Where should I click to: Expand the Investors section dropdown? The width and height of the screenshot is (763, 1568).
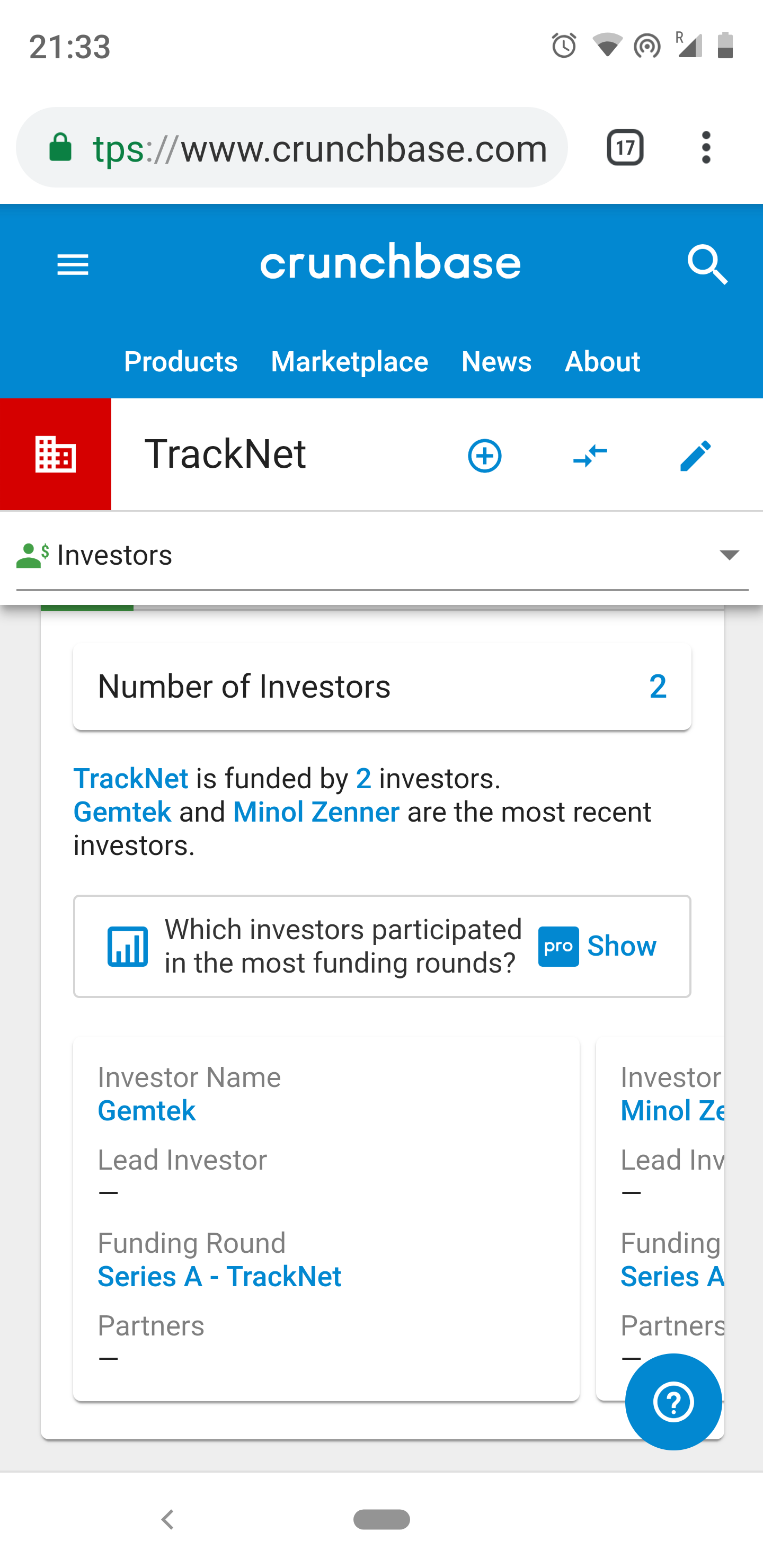pos(382,555)
